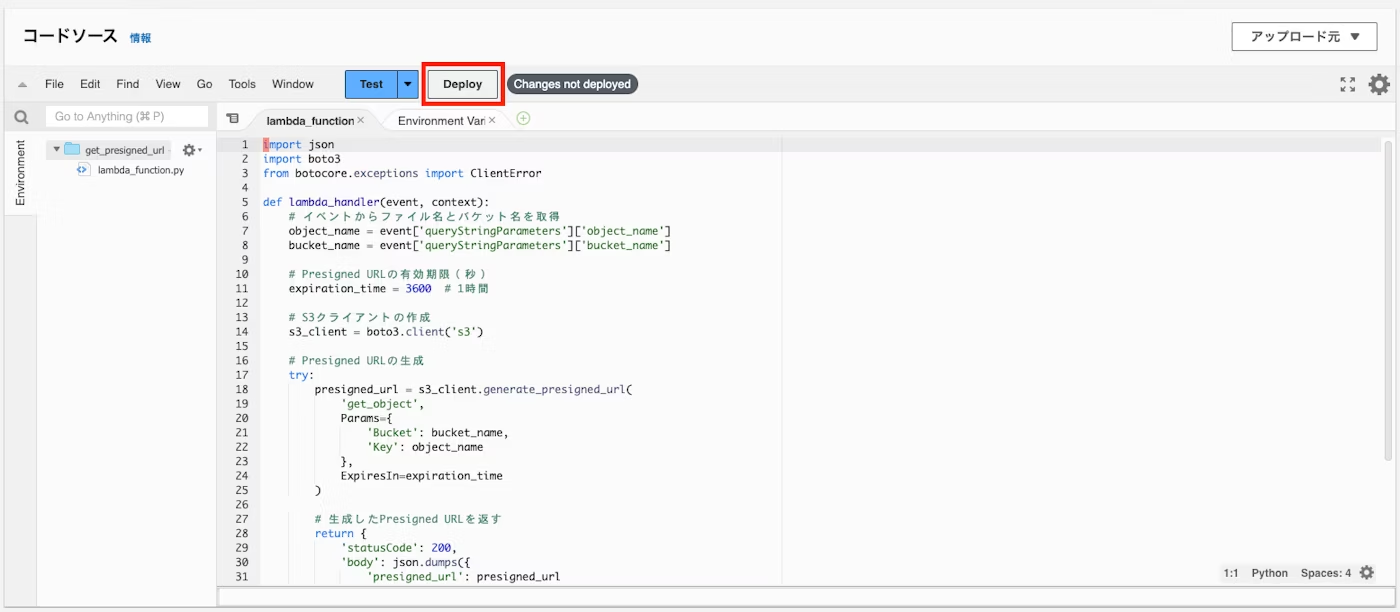Screen dimensions: 1400x612
Task: Toggle the Environment side panel tab
Action: (20, 172)
